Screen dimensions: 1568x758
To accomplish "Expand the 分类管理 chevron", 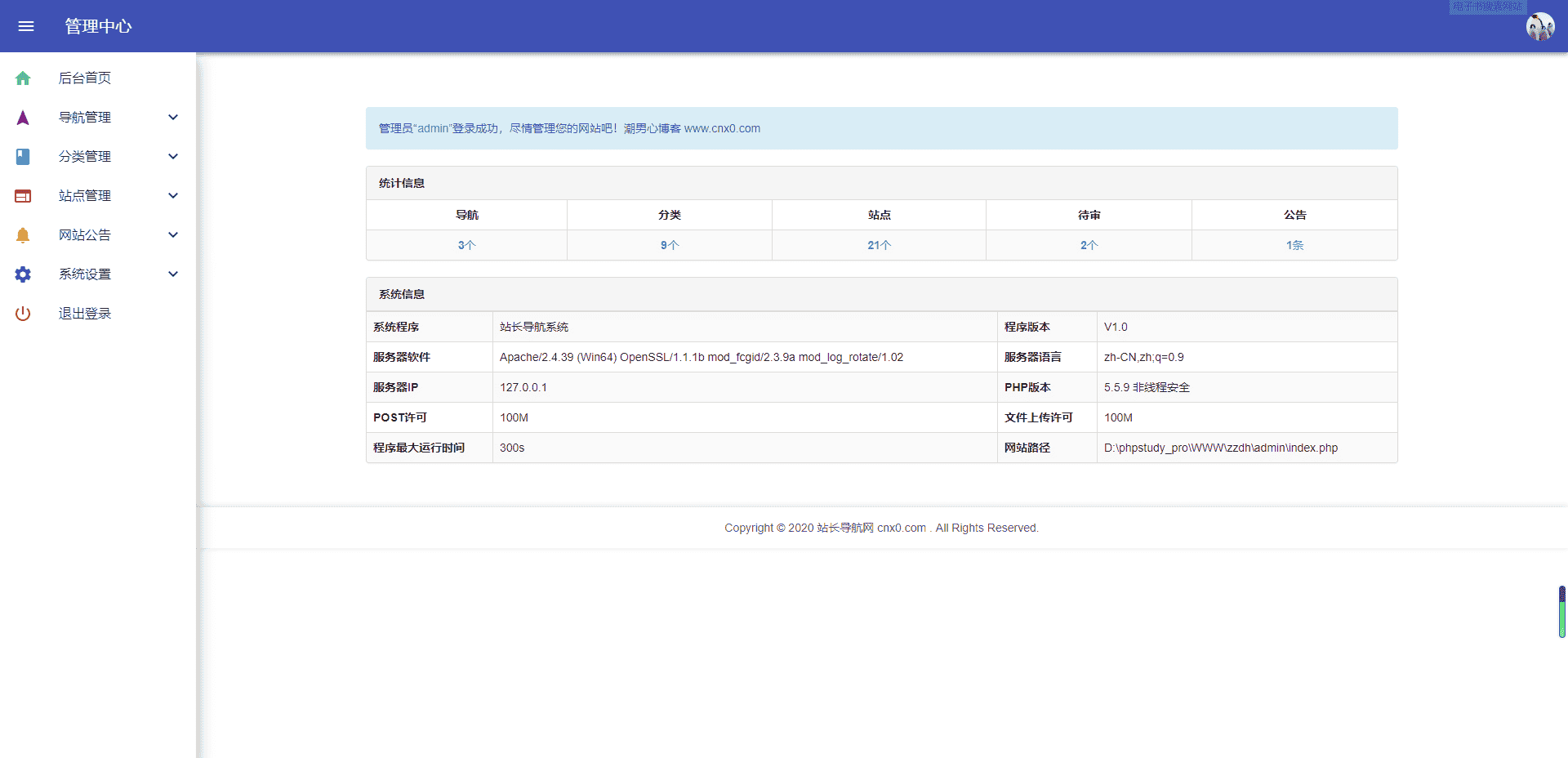I will (173, 157).
